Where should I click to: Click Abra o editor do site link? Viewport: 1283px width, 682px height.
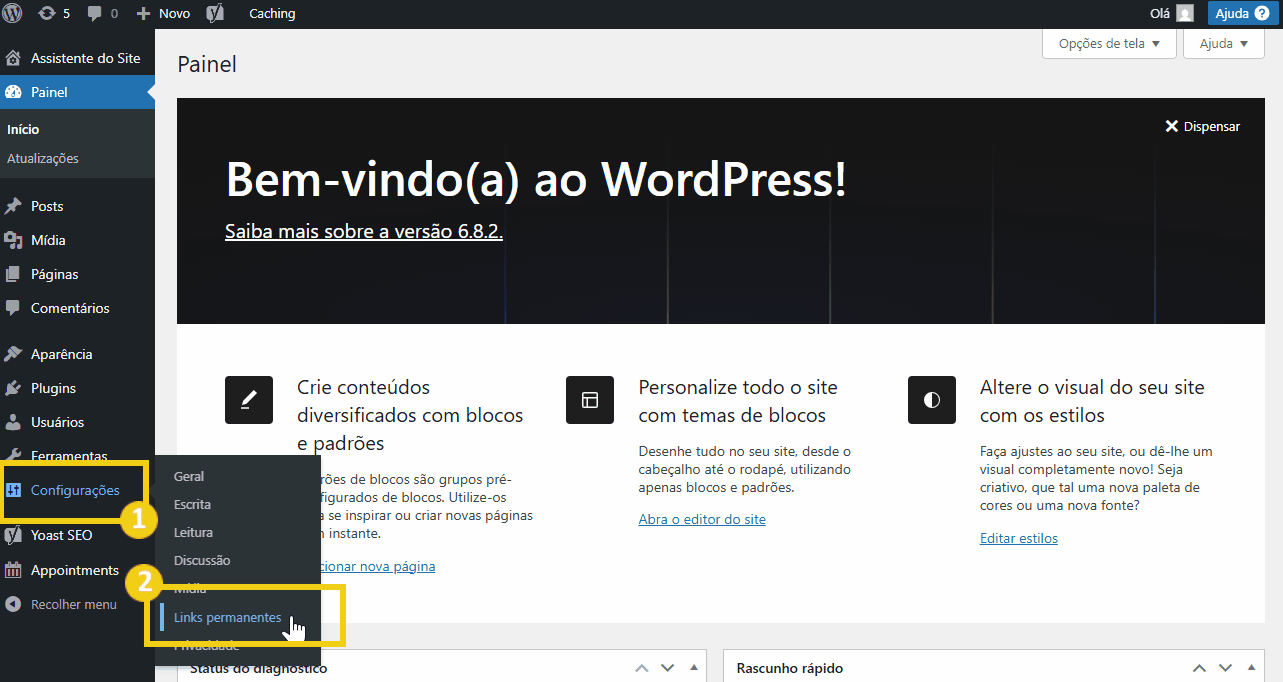click(x=702, y=519)
